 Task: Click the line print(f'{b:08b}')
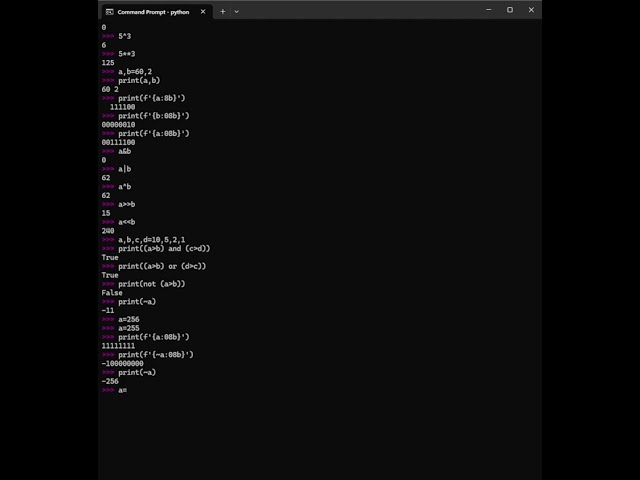point(146,116)
